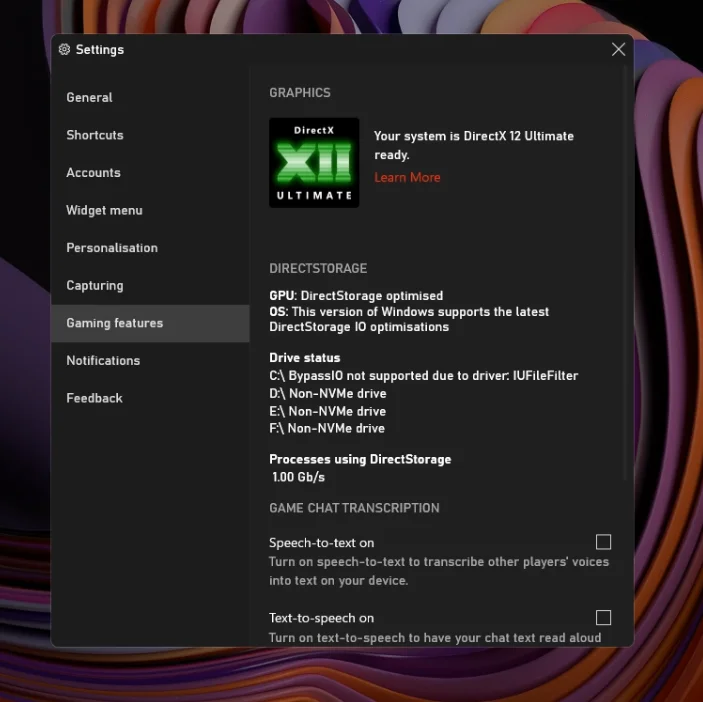Go to the Feedback section
This screenshot has height=702, width=703.
click(150, 398)
